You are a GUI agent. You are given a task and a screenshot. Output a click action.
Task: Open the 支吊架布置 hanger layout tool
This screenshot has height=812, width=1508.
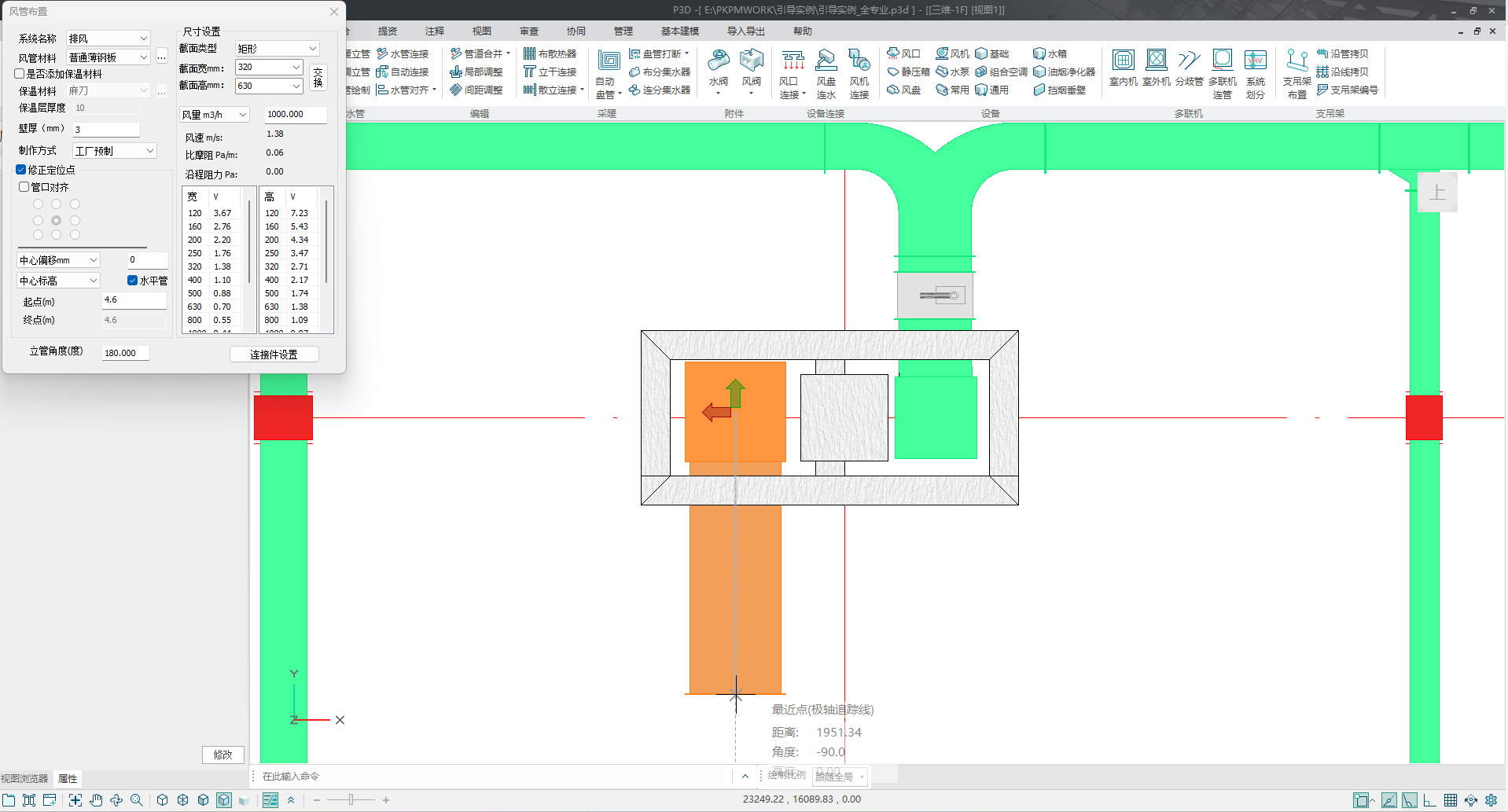1297,61
